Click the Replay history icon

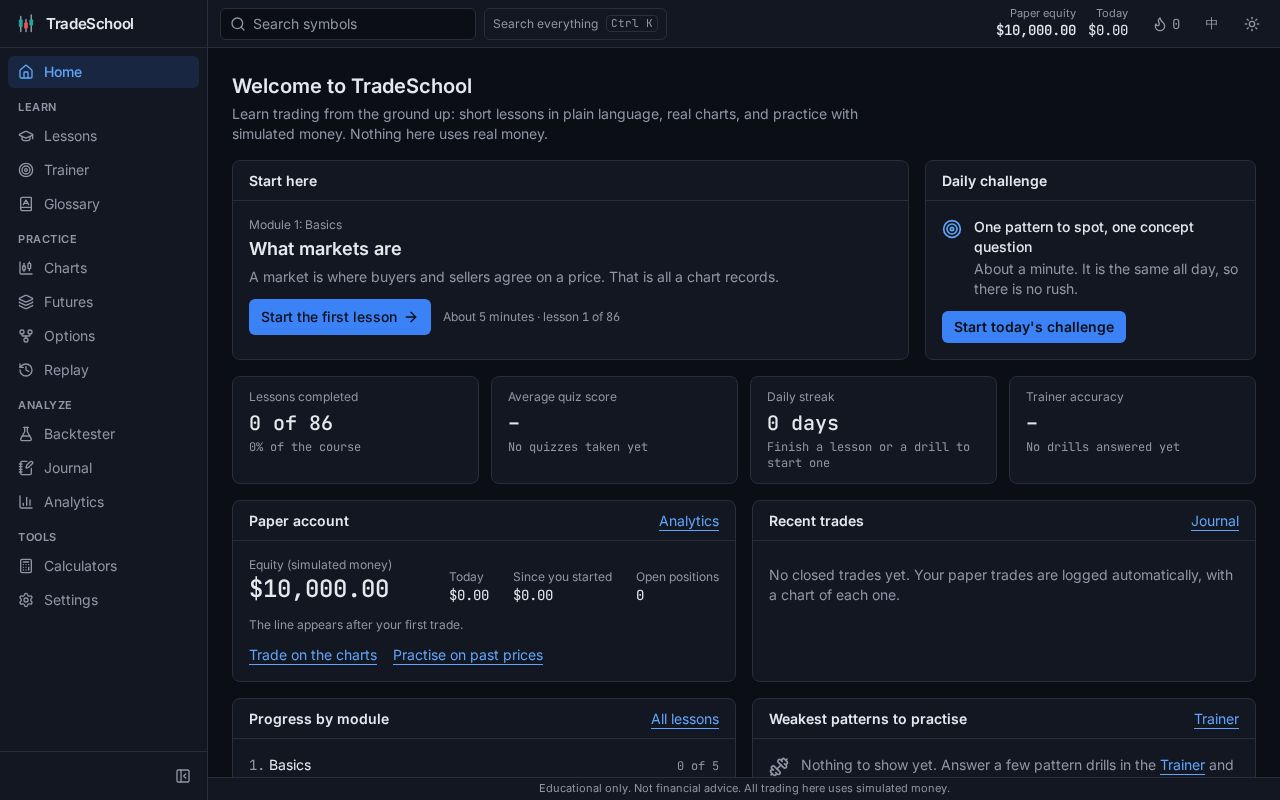tap(26, 370)
